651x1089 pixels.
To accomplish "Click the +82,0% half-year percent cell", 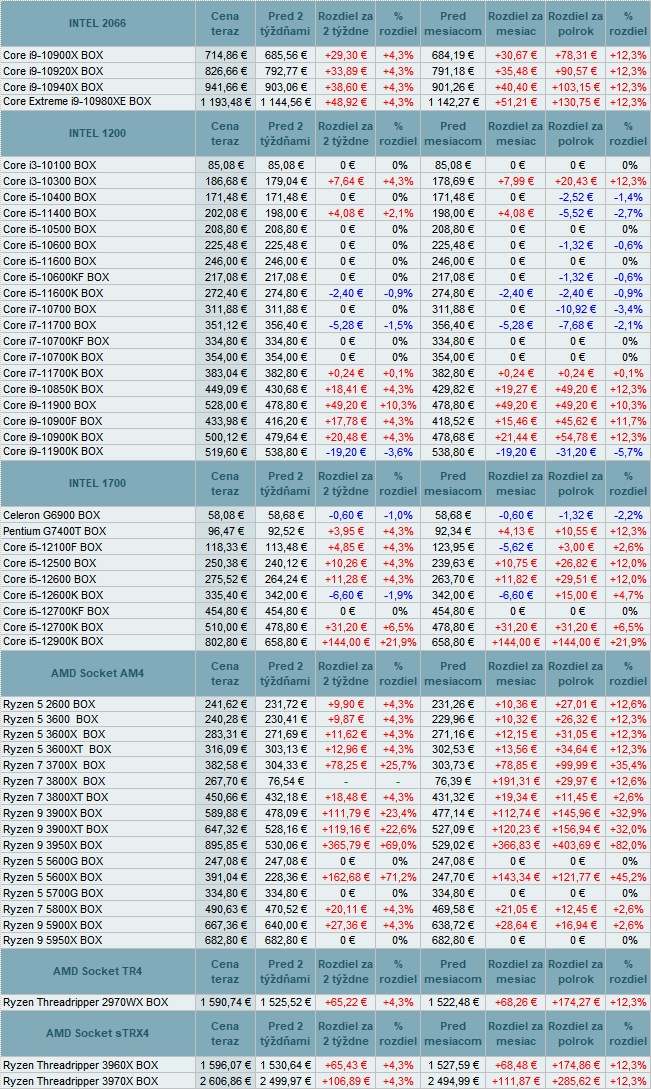I will (628, 845).
